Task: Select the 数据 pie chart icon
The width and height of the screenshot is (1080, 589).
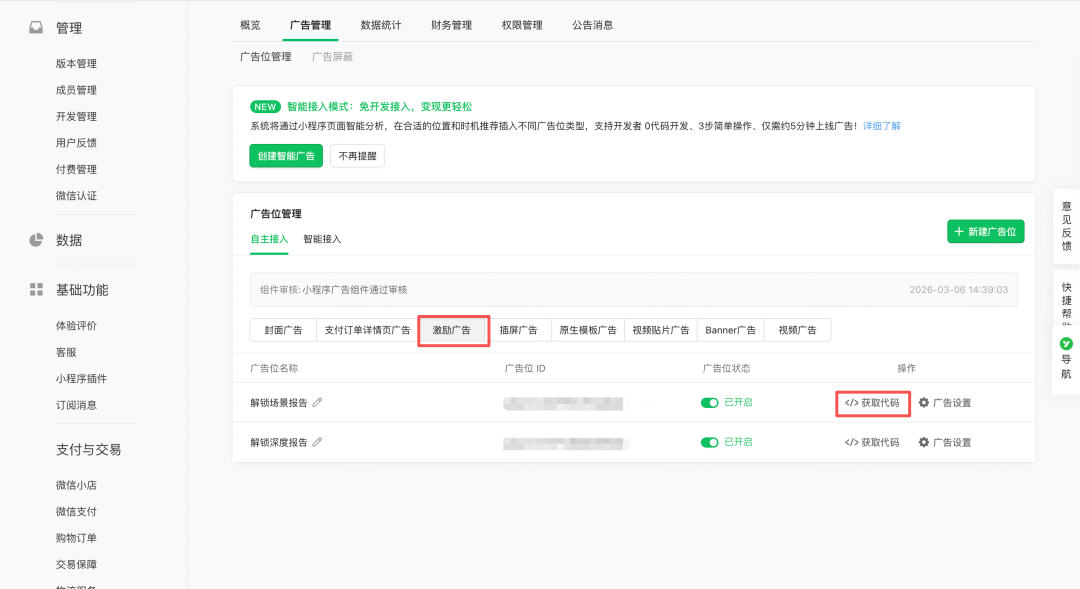Action: point(35,239)
